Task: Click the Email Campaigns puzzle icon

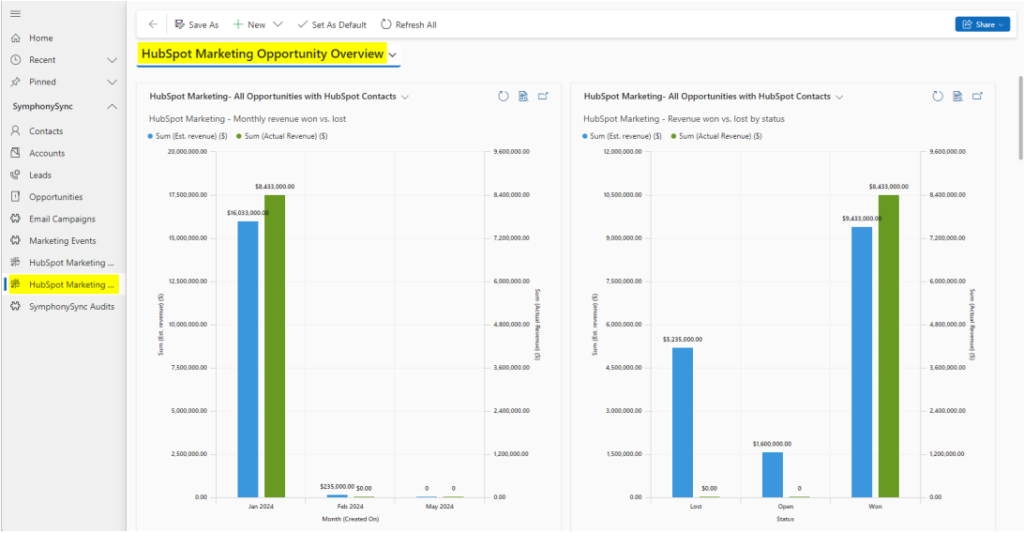Action: point(16,218)
